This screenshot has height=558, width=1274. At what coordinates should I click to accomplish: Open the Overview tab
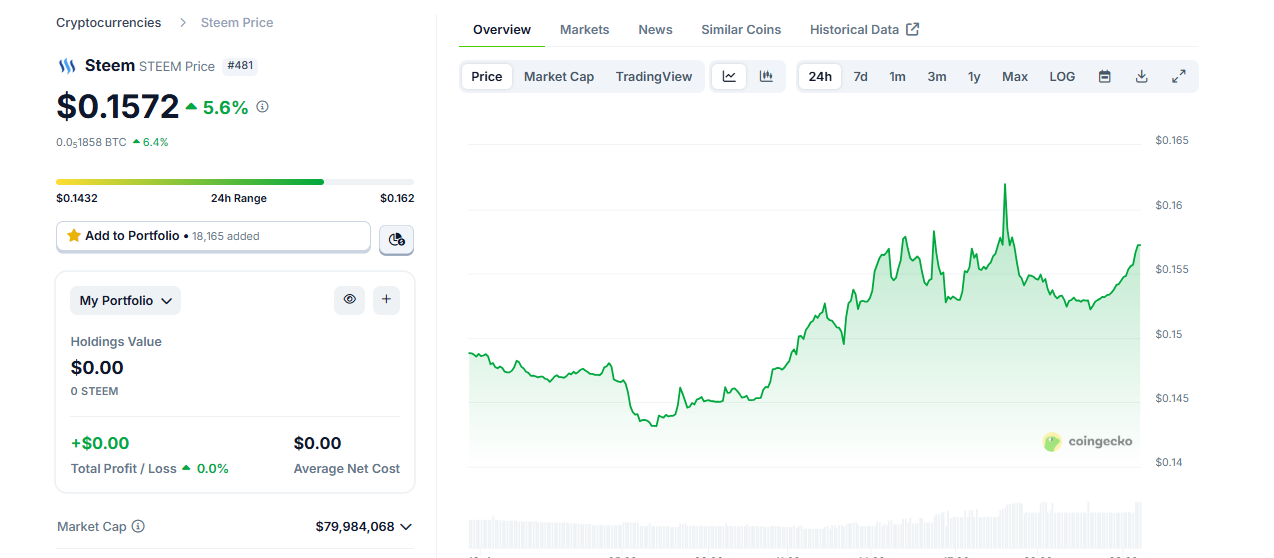coord(502,30)
